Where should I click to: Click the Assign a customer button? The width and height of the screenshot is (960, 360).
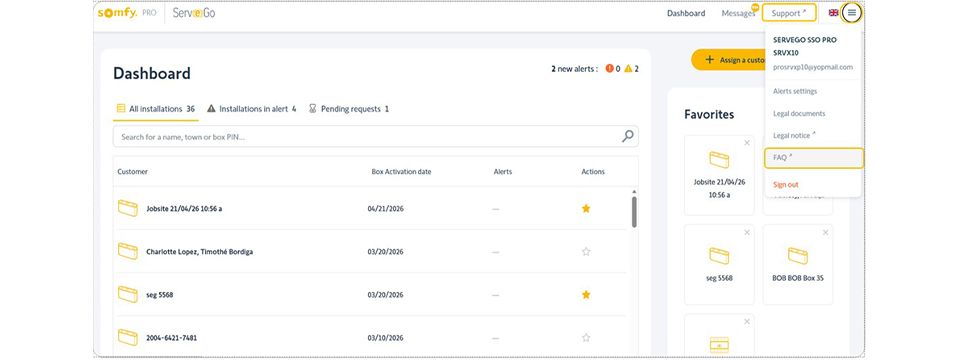[x=729, y=60]
